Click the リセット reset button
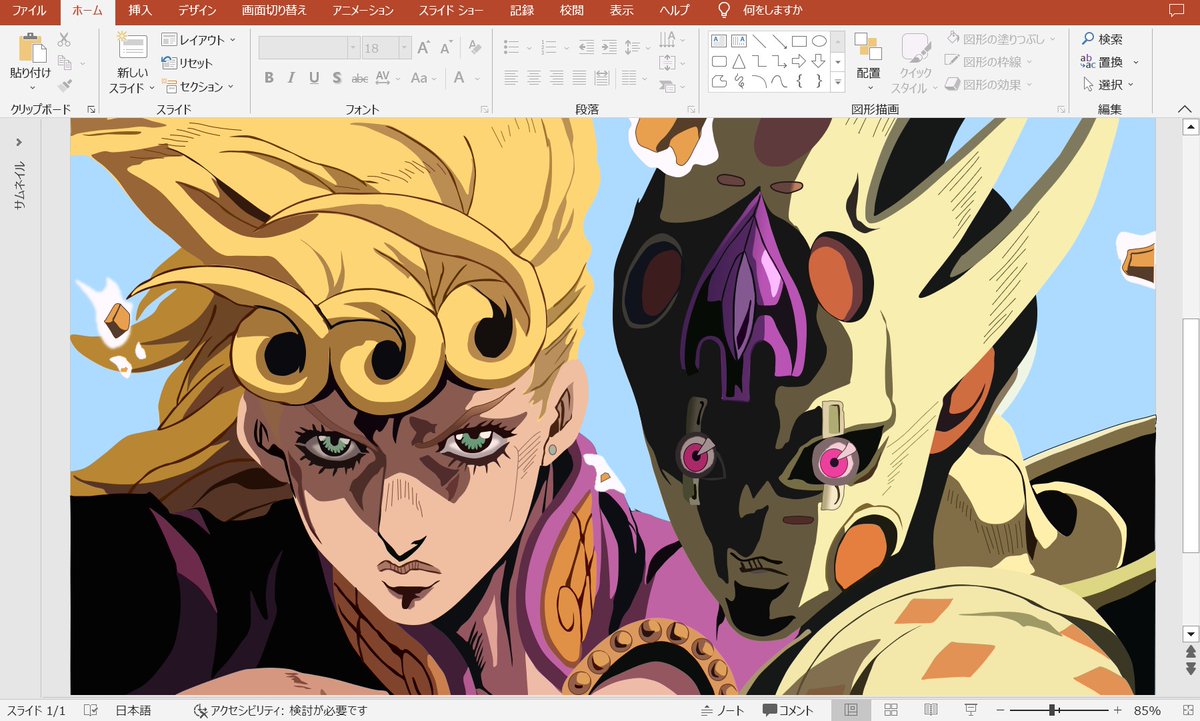The height and width of the screenshot is (721, 1200). point(187,63)
